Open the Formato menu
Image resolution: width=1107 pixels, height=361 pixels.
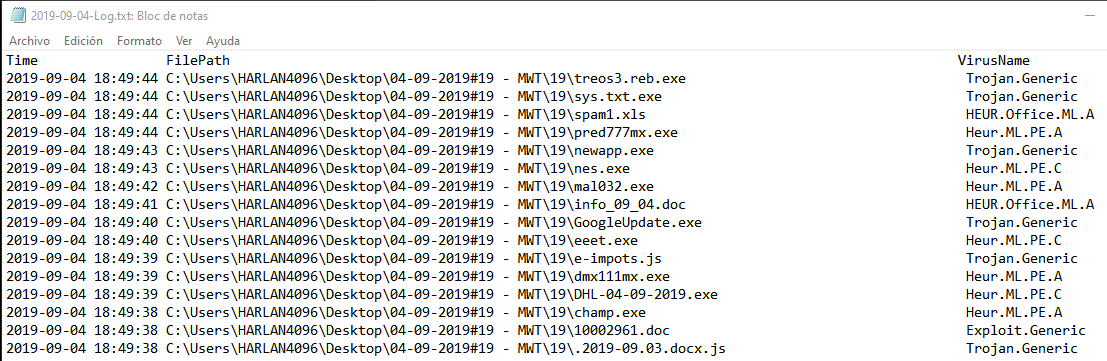coord(139,41)
